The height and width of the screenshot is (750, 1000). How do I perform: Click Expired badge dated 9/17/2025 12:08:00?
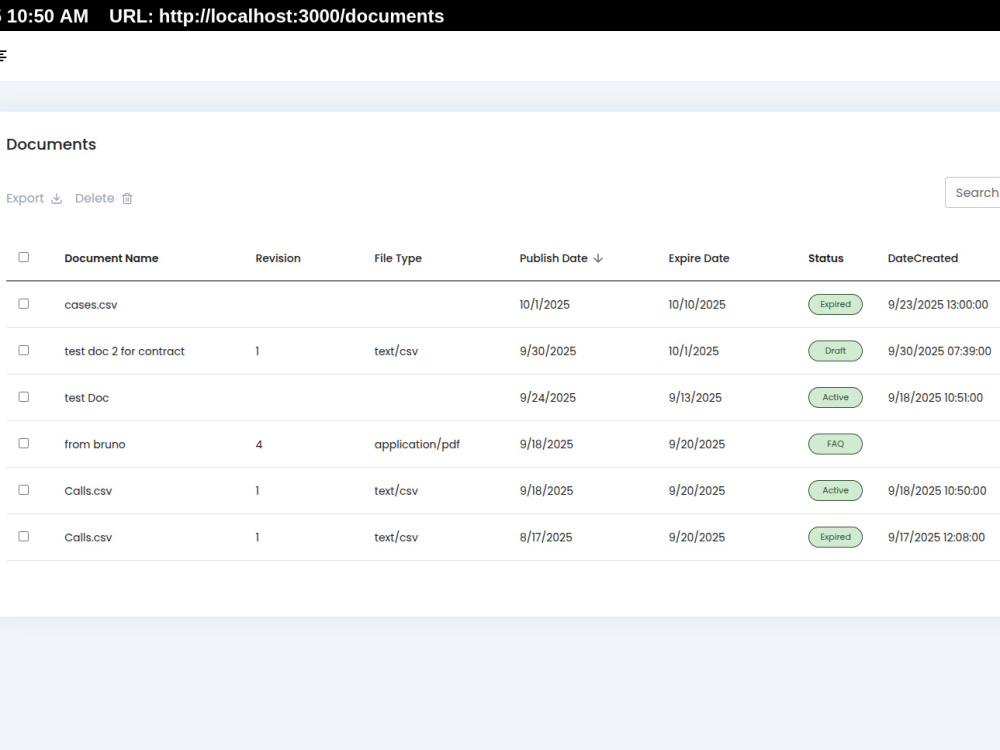tap(835, 537)
